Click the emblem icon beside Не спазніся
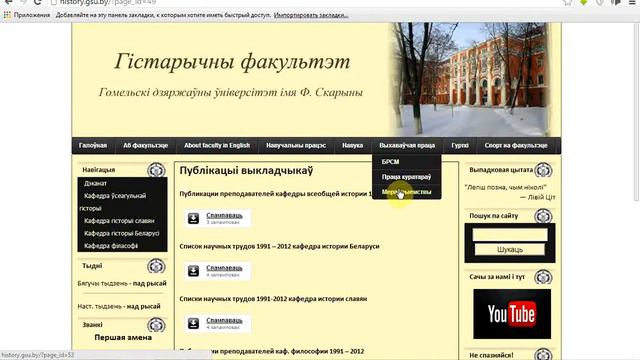Viewport: 640px width, 360px height. point(543,354)
